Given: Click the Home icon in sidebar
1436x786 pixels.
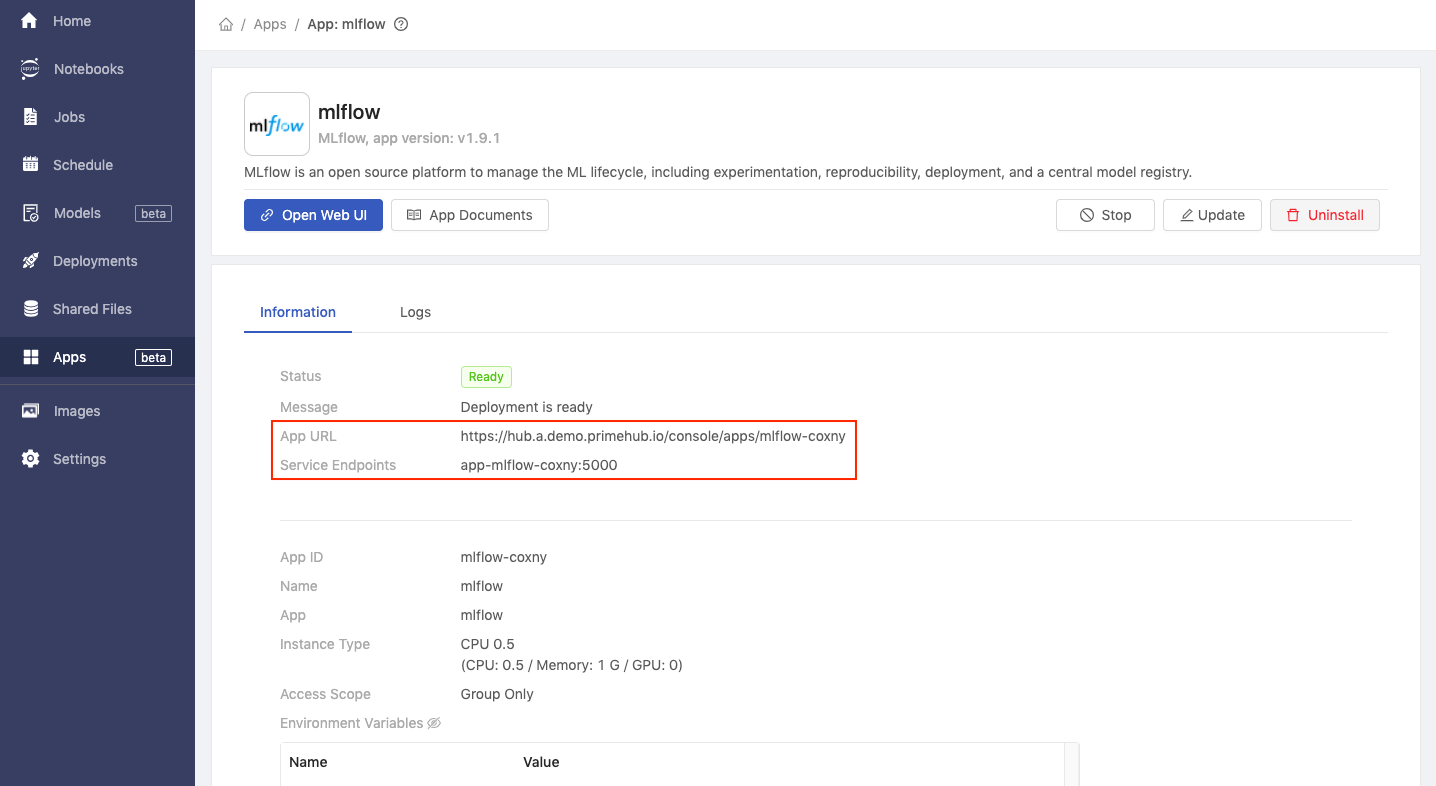Looking at the screenshot, I should tap(29, 20).
